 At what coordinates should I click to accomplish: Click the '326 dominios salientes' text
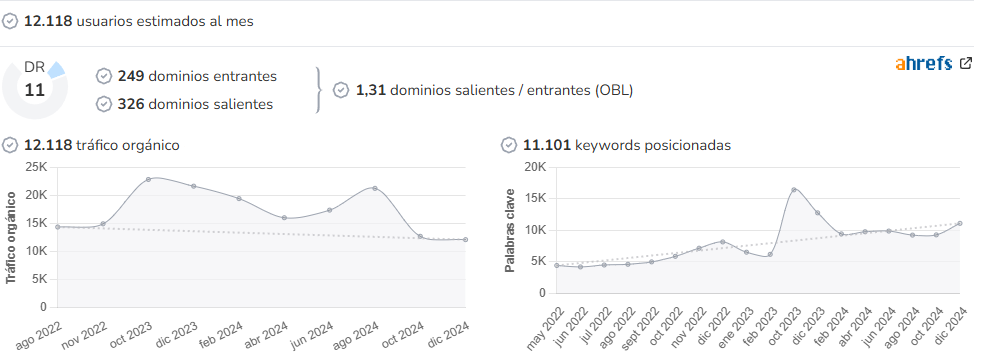tap(195, 105)
